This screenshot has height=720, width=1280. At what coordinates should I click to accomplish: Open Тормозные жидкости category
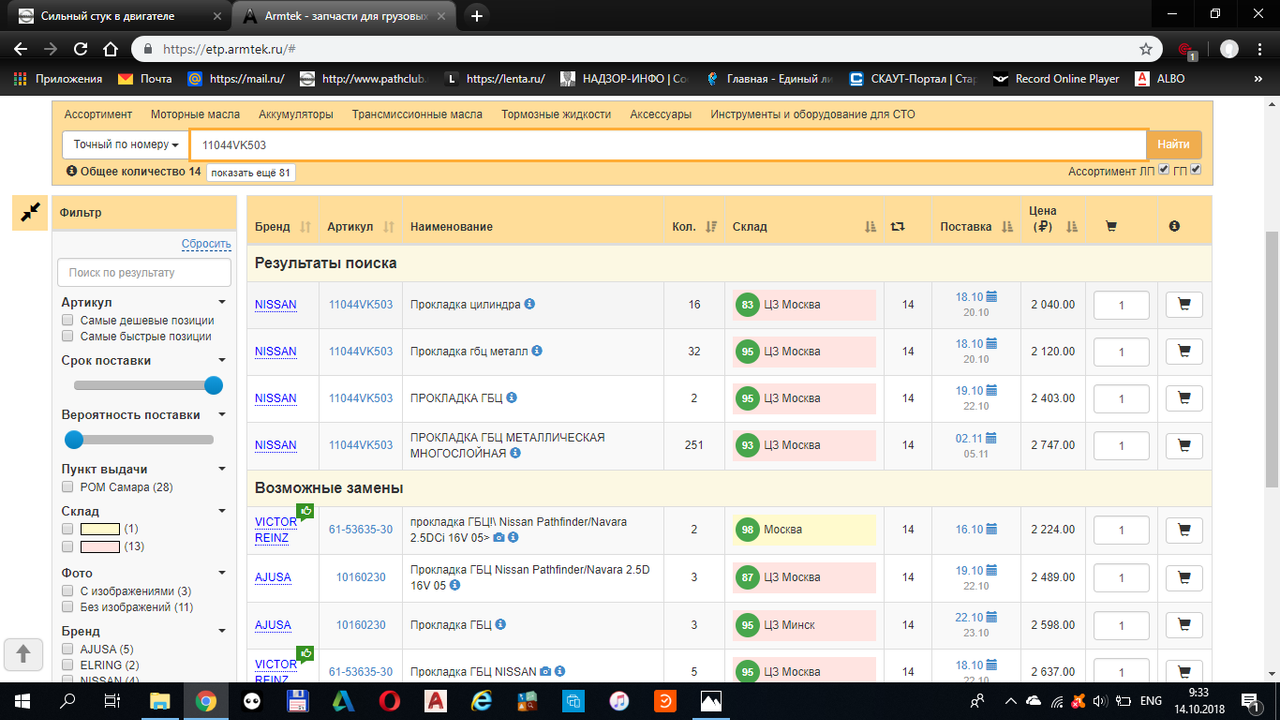pyautogui.click(x=556, y=114)
